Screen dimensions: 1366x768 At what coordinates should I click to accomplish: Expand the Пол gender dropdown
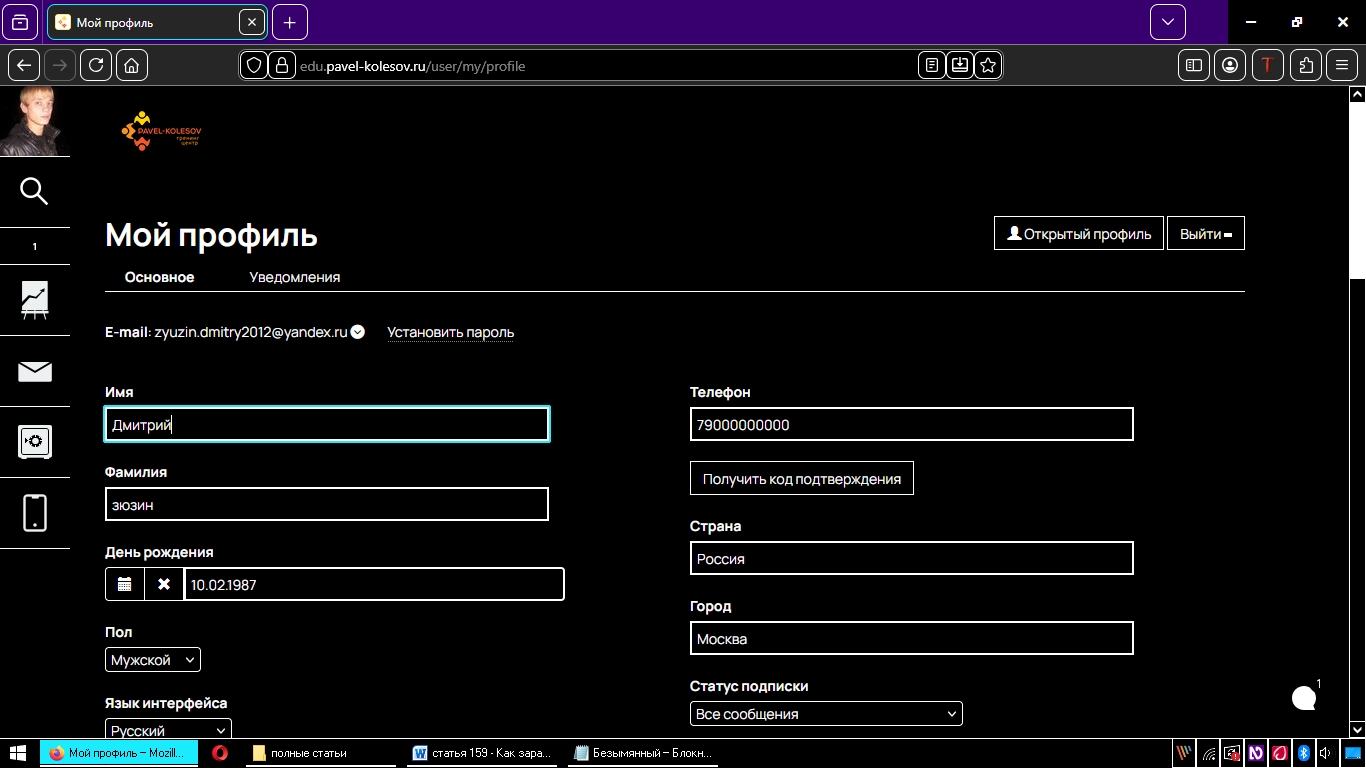pos(152,660)
